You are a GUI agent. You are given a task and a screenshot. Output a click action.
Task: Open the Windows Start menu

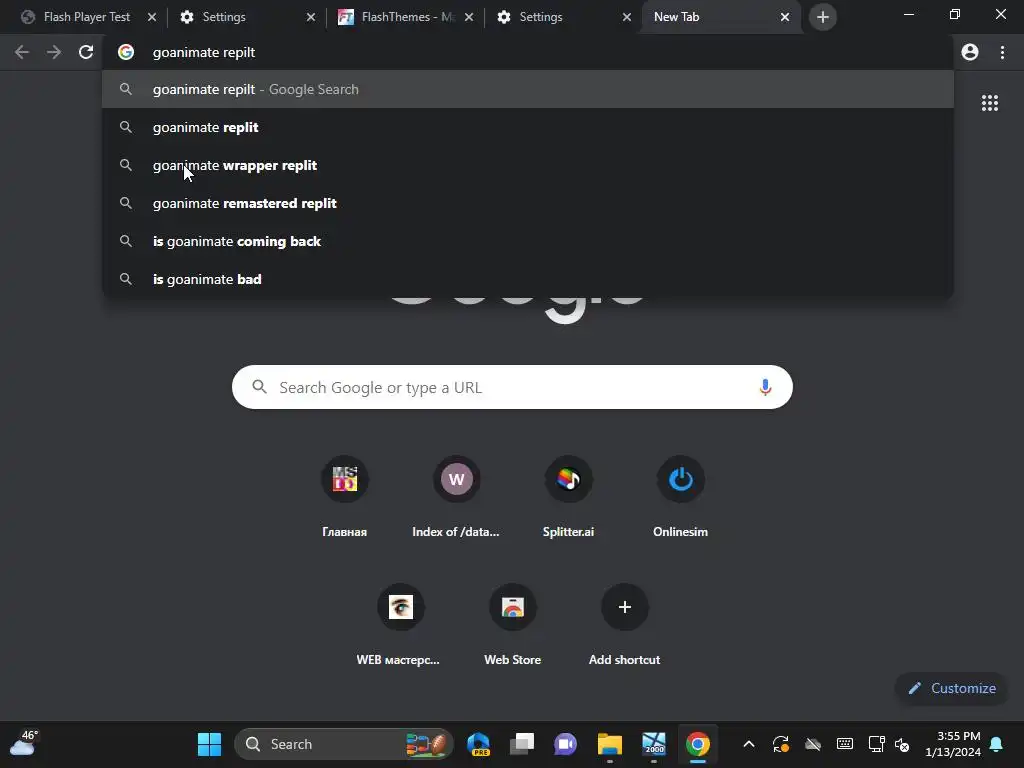[209, 744]
